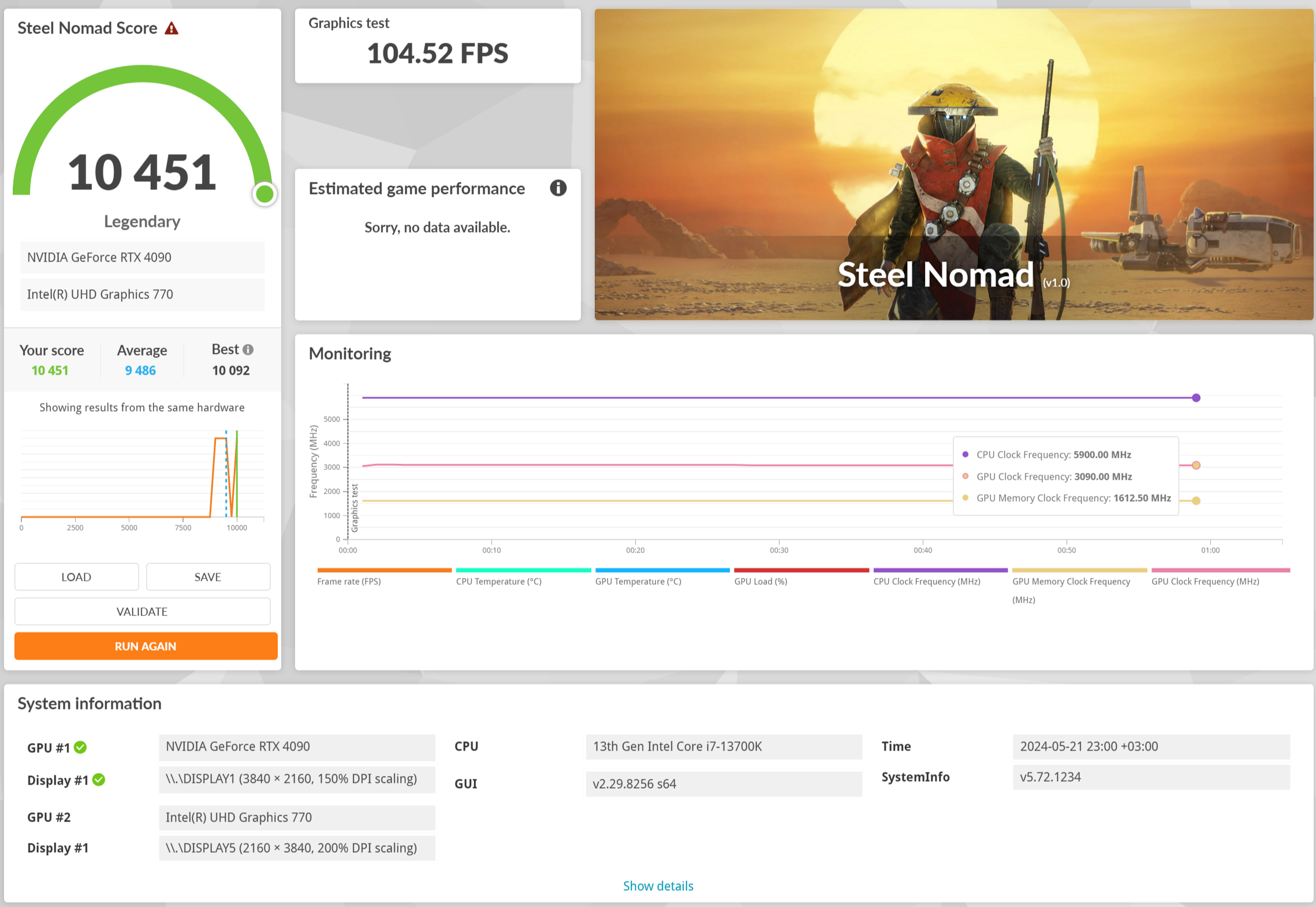
Task: Toggle the GPU Clock Frequency legend series
Action: [x=1205, y=581]
